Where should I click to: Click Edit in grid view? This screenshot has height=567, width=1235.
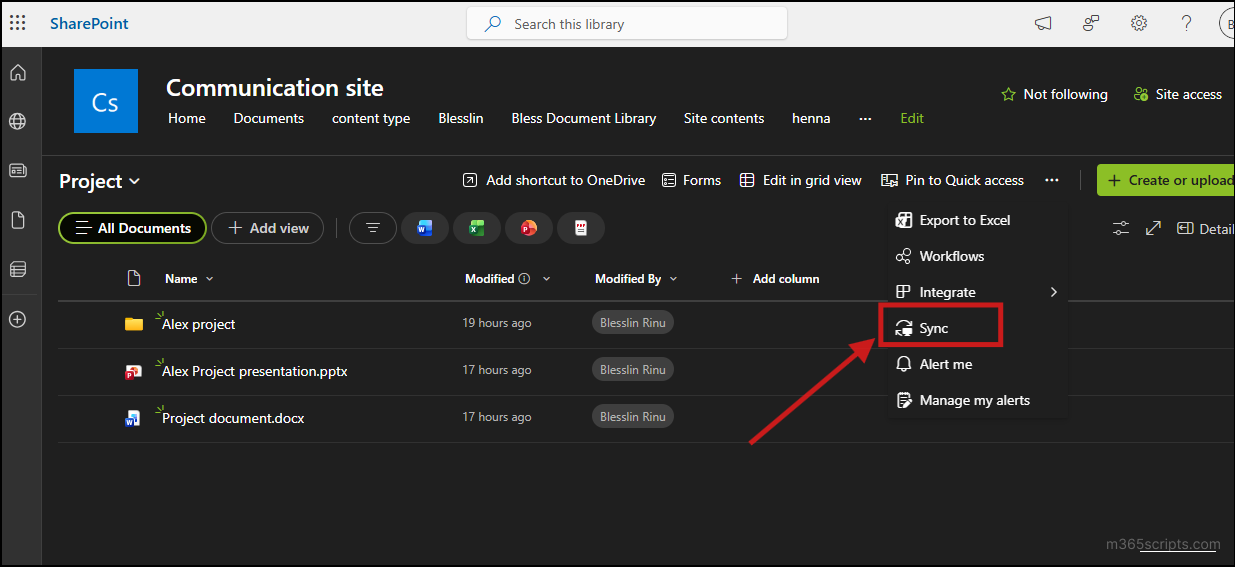(801, 180)
